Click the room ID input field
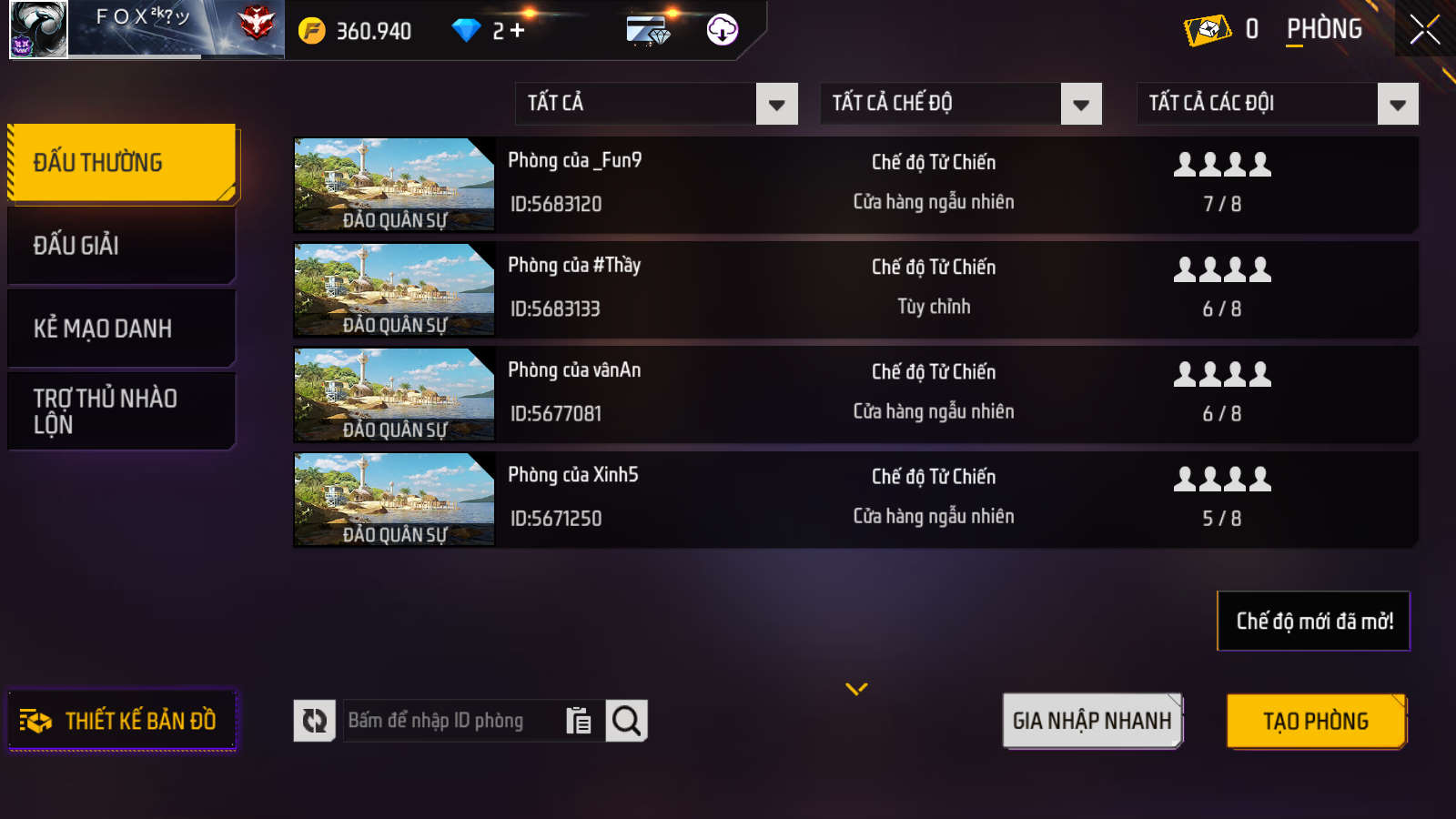 pyautogui.click(x=453, y=721)
